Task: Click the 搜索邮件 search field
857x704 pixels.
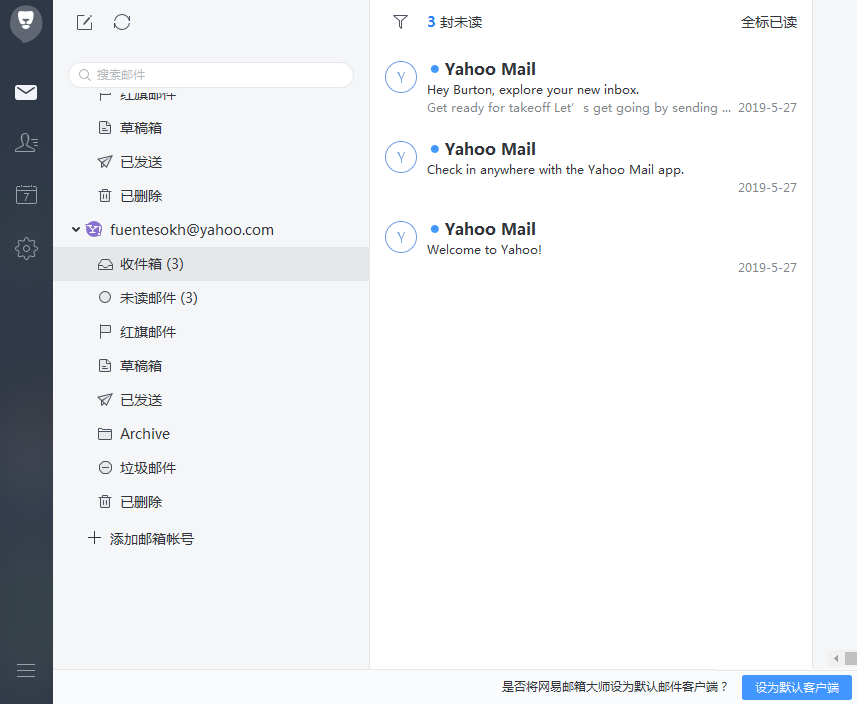Action: coord(211,75)
